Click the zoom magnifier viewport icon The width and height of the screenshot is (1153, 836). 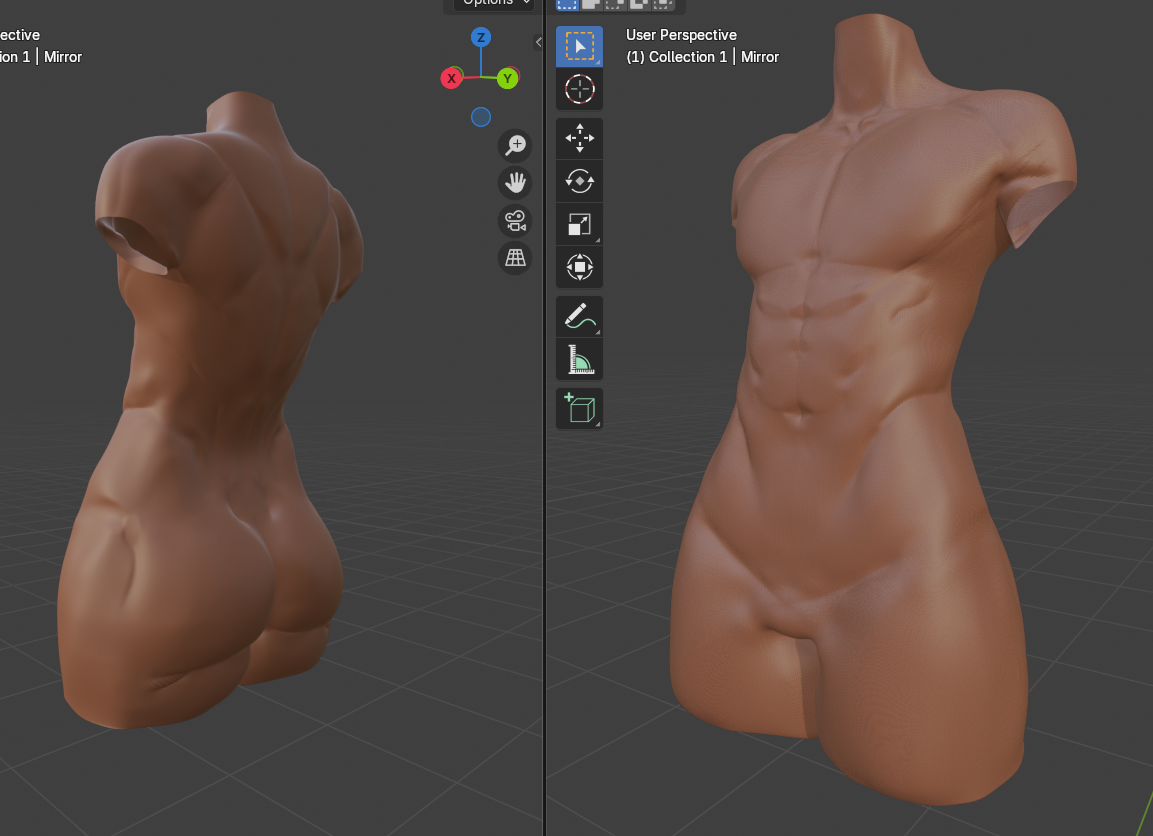(515, 145)
